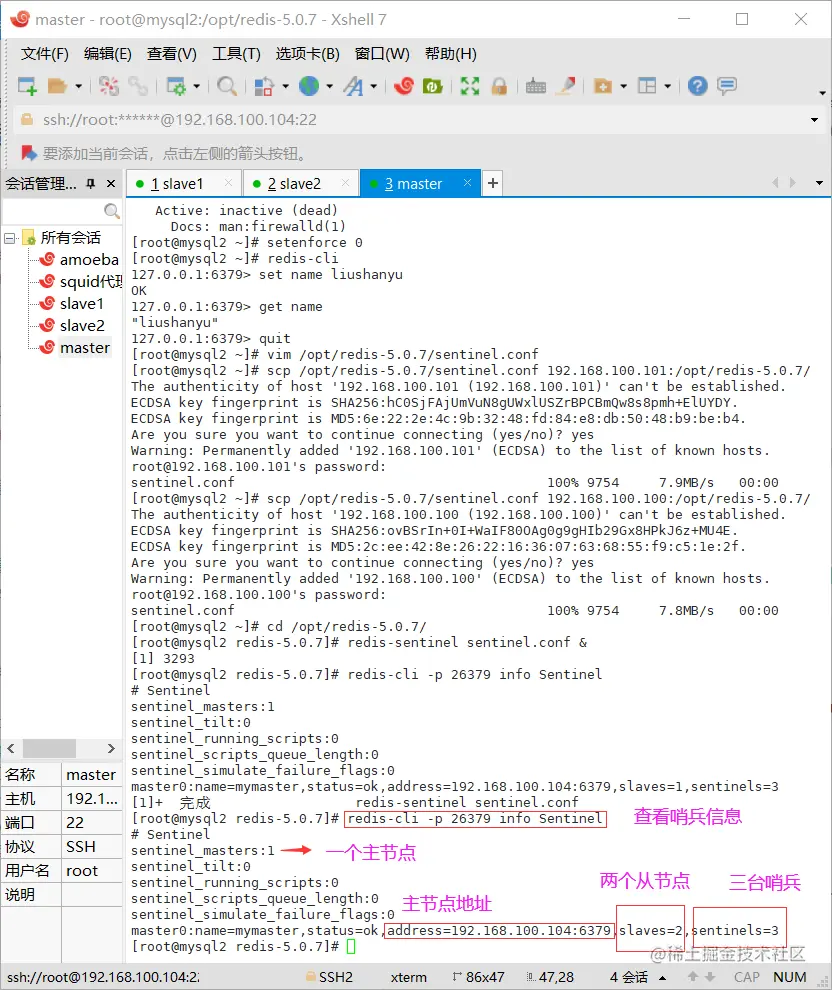Click the New Session toolbar icon
Screen dimensions: 832x990
click(x=27, y=86)
